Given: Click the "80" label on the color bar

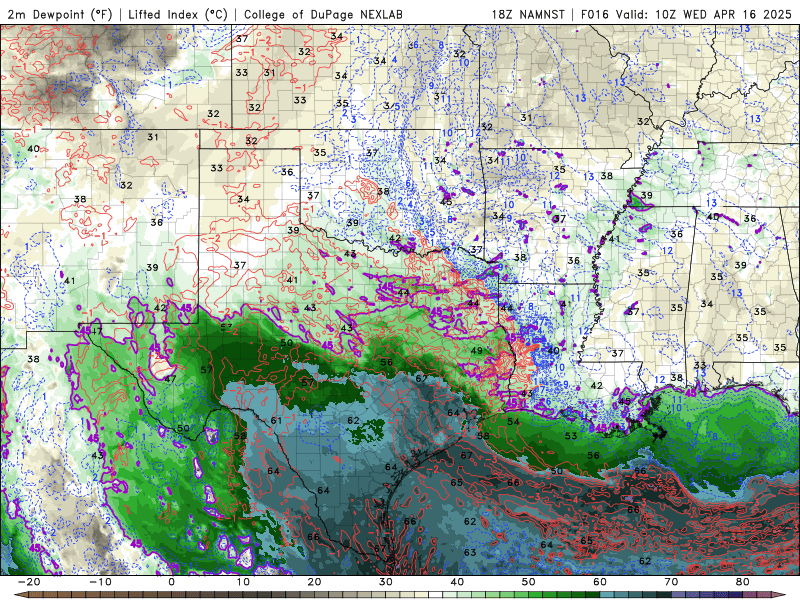Looking at the screenshot, I should coord(743,582).
